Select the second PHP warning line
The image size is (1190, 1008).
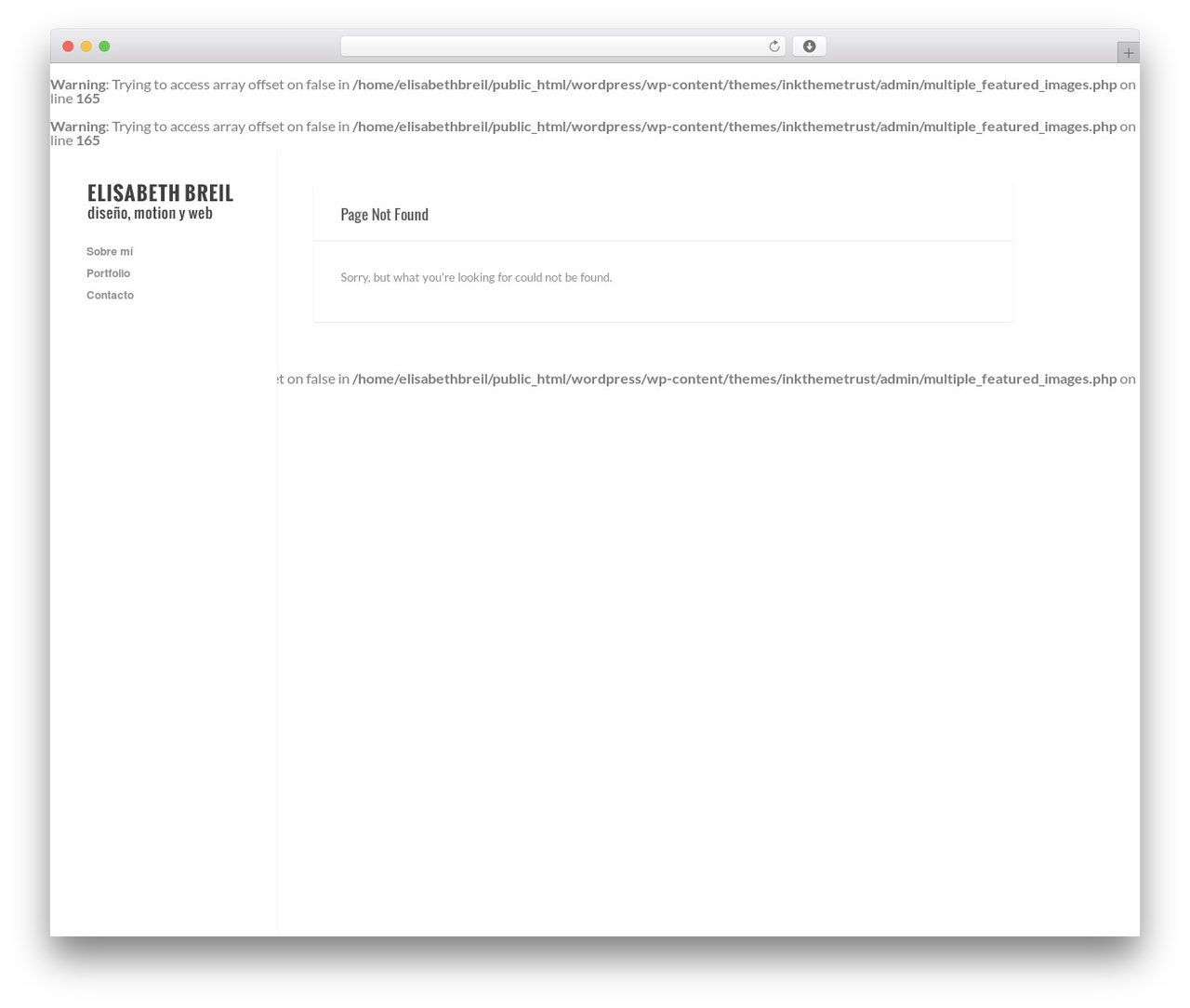[593, 133]
